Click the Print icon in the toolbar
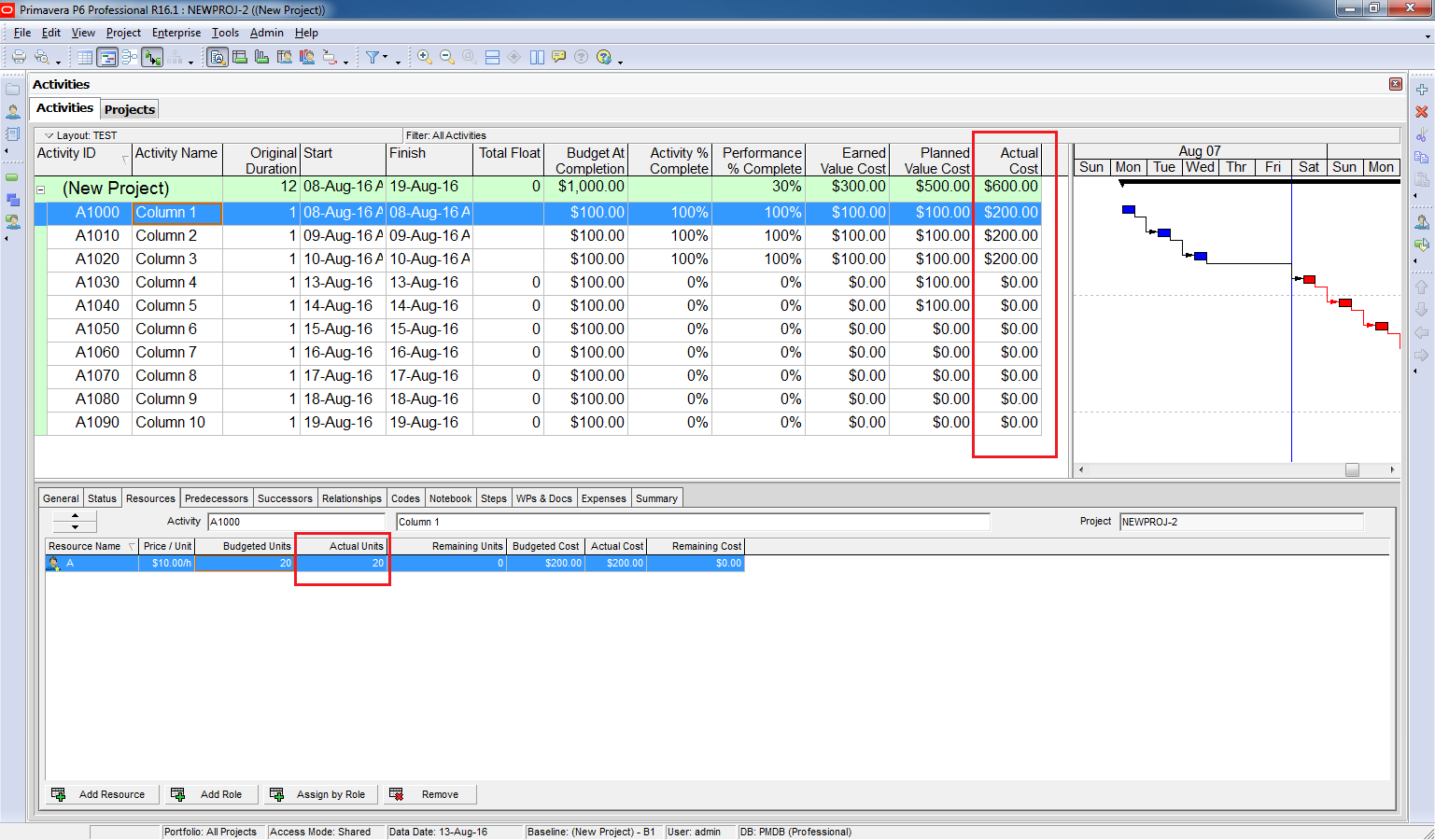Image resolution: width=1435 pixels, height=840 pixels. click(x=19, y=57)
